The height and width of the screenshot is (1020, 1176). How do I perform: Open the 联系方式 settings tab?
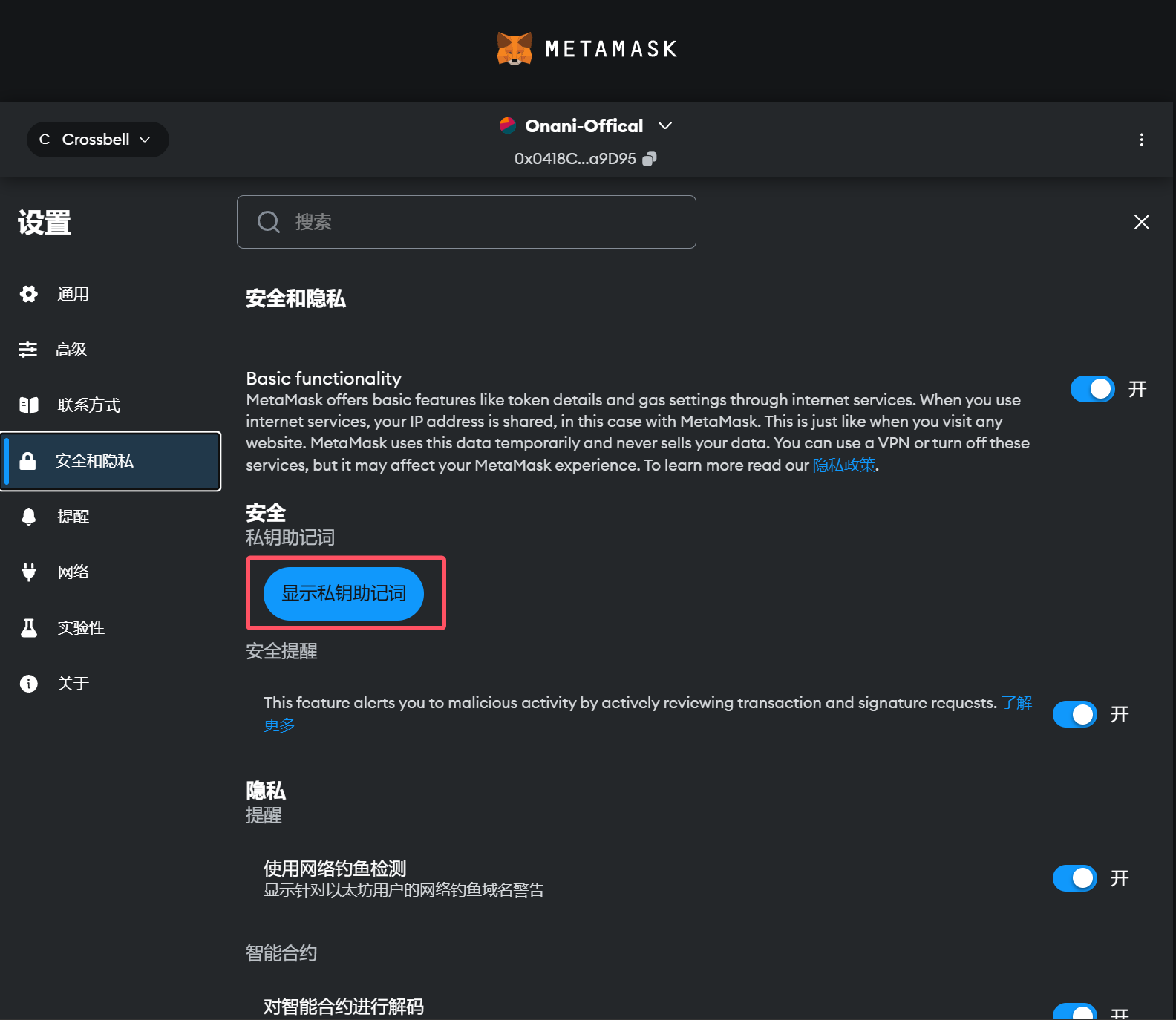(111, 405)
